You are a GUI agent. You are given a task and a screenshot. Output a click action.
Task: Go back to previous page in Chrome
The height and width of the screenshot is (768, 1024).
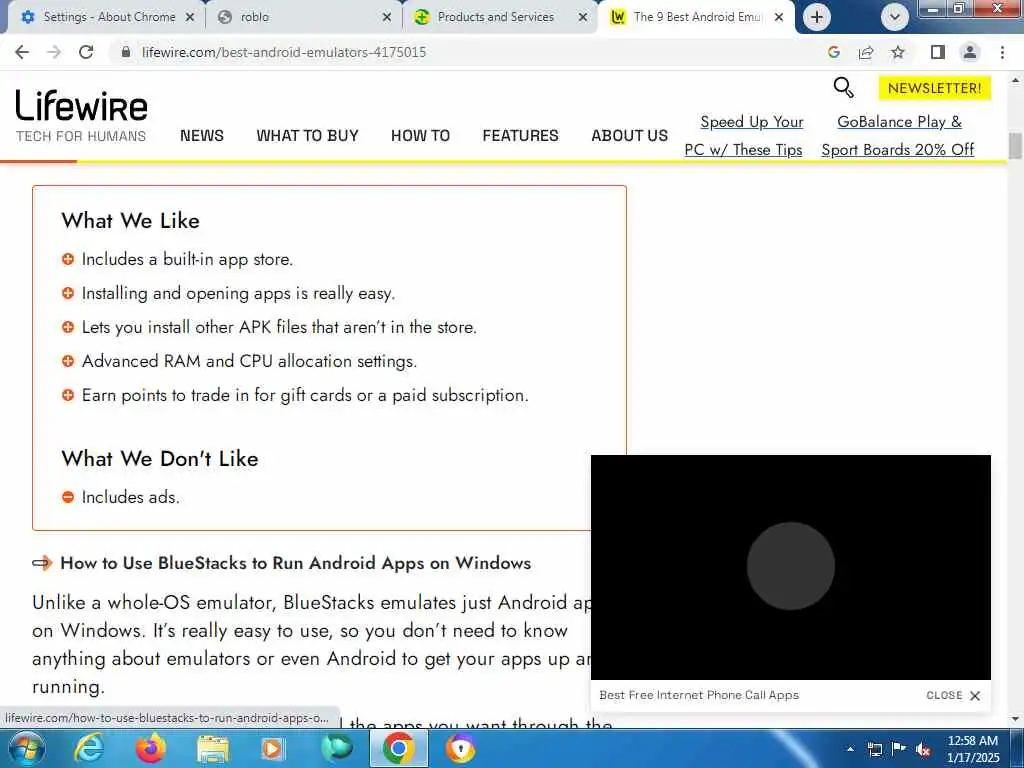pos(22,52)
